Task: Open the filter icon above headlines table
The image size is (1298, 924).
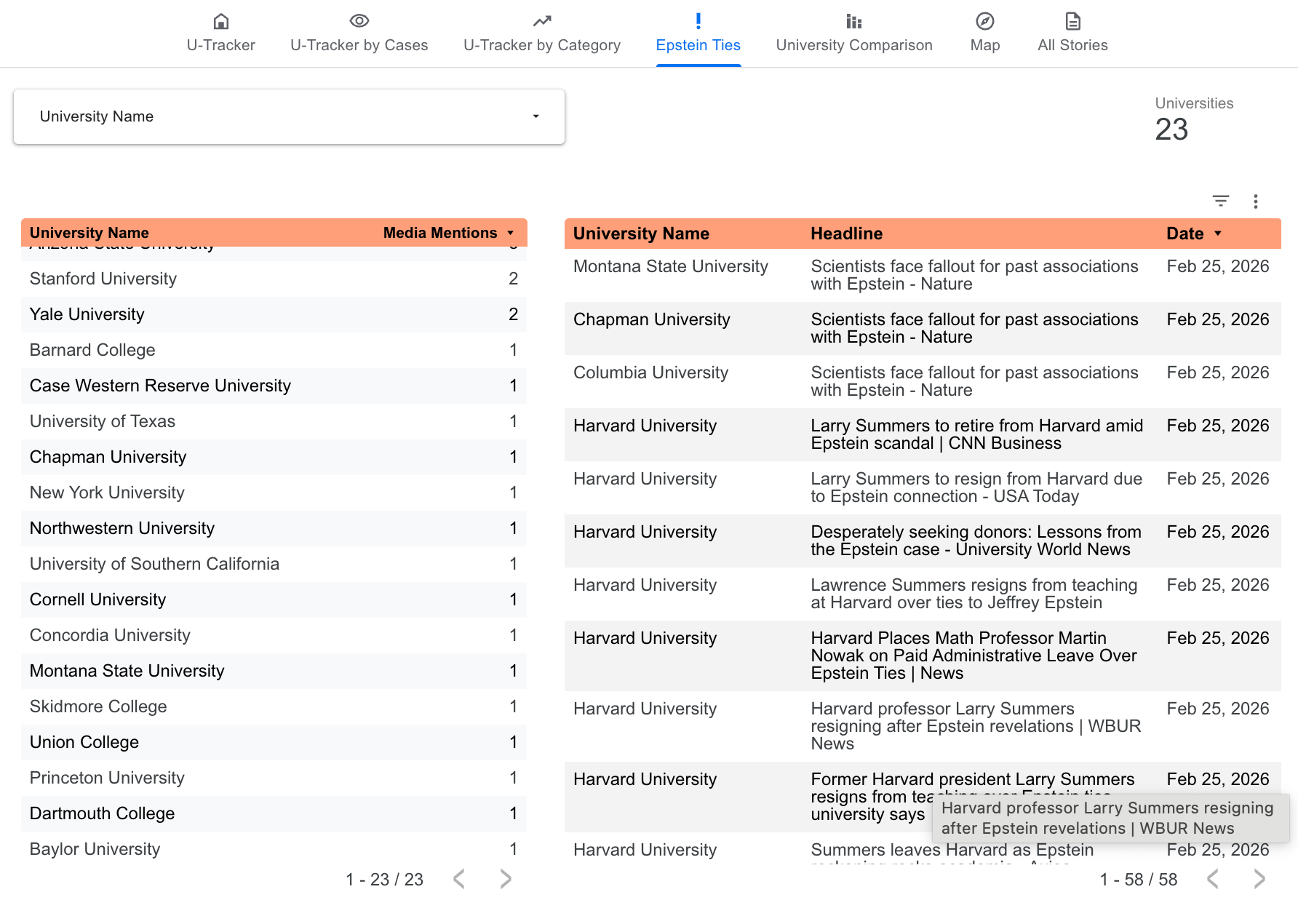Action: (1220, 201)
